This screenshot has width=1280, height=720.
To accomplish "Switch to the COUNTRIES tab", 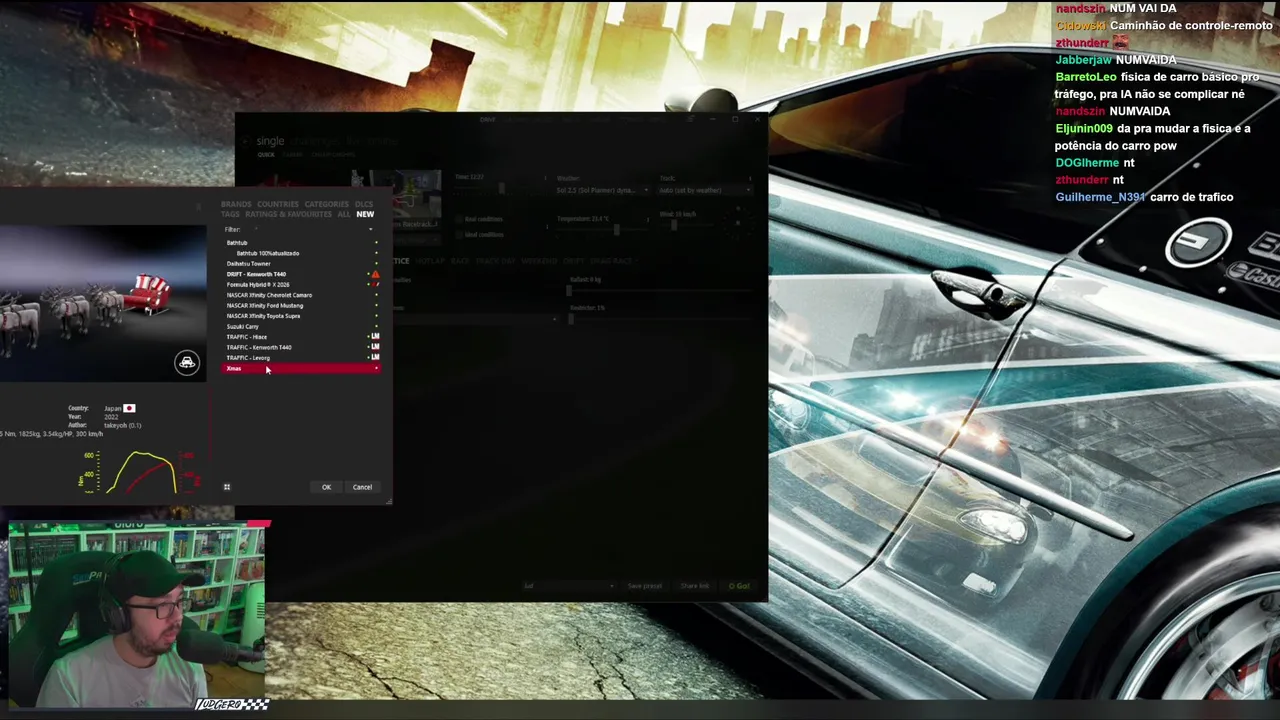I will point(278,204).
